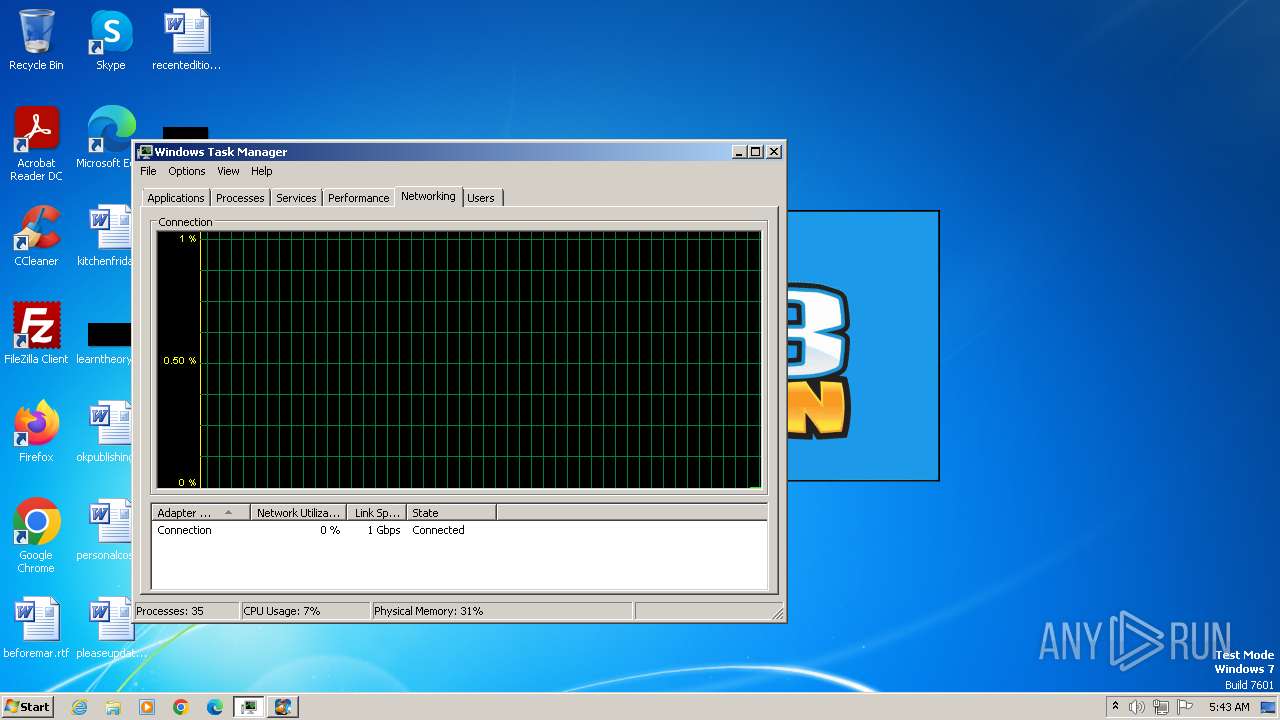Image resolution: width=1280 pixels, height=720 pixels.
Task: Open the Options menu in Task Manager
Action: click(187, 171)
